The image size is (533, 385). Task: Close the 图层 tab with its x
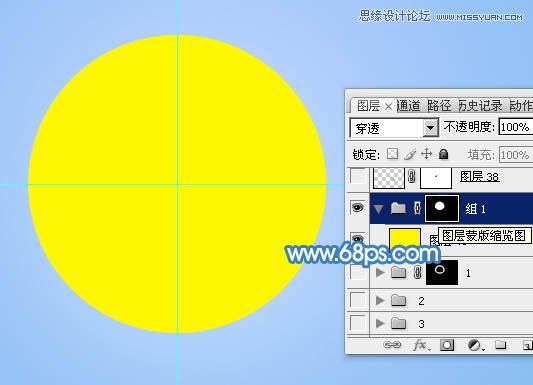point(389,107)
